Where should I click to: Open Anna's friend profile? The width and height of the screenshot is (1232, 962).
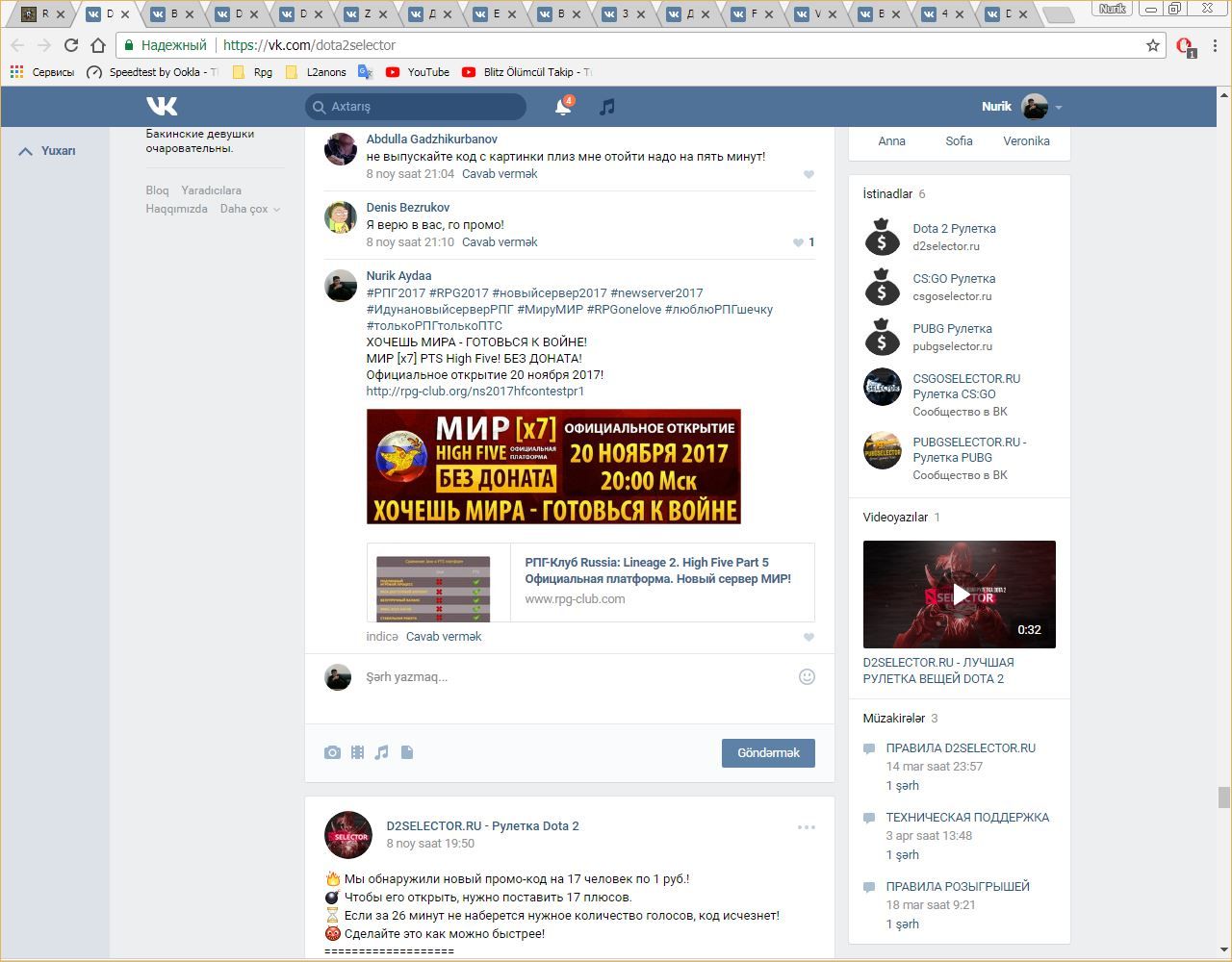tap(892, 141)
